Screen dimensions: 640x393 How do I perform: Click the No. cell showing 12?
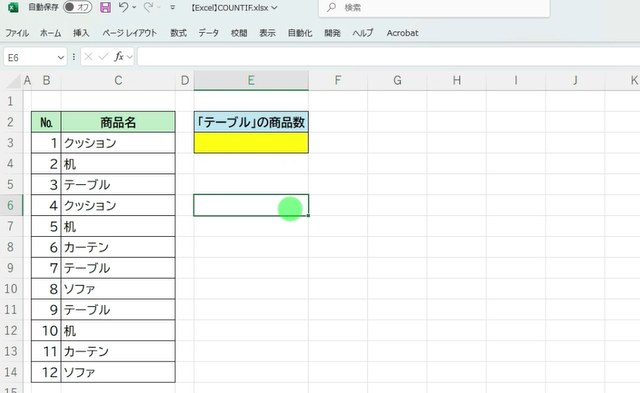coord(46,372)
